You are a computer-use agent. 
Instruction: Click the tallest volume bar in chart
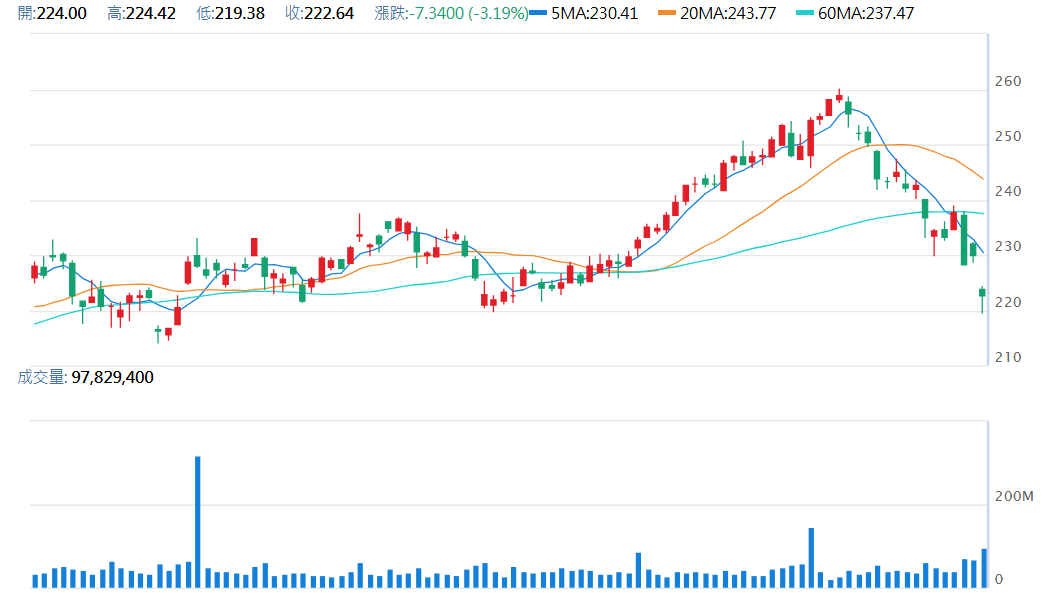click(x=198, y=520)
